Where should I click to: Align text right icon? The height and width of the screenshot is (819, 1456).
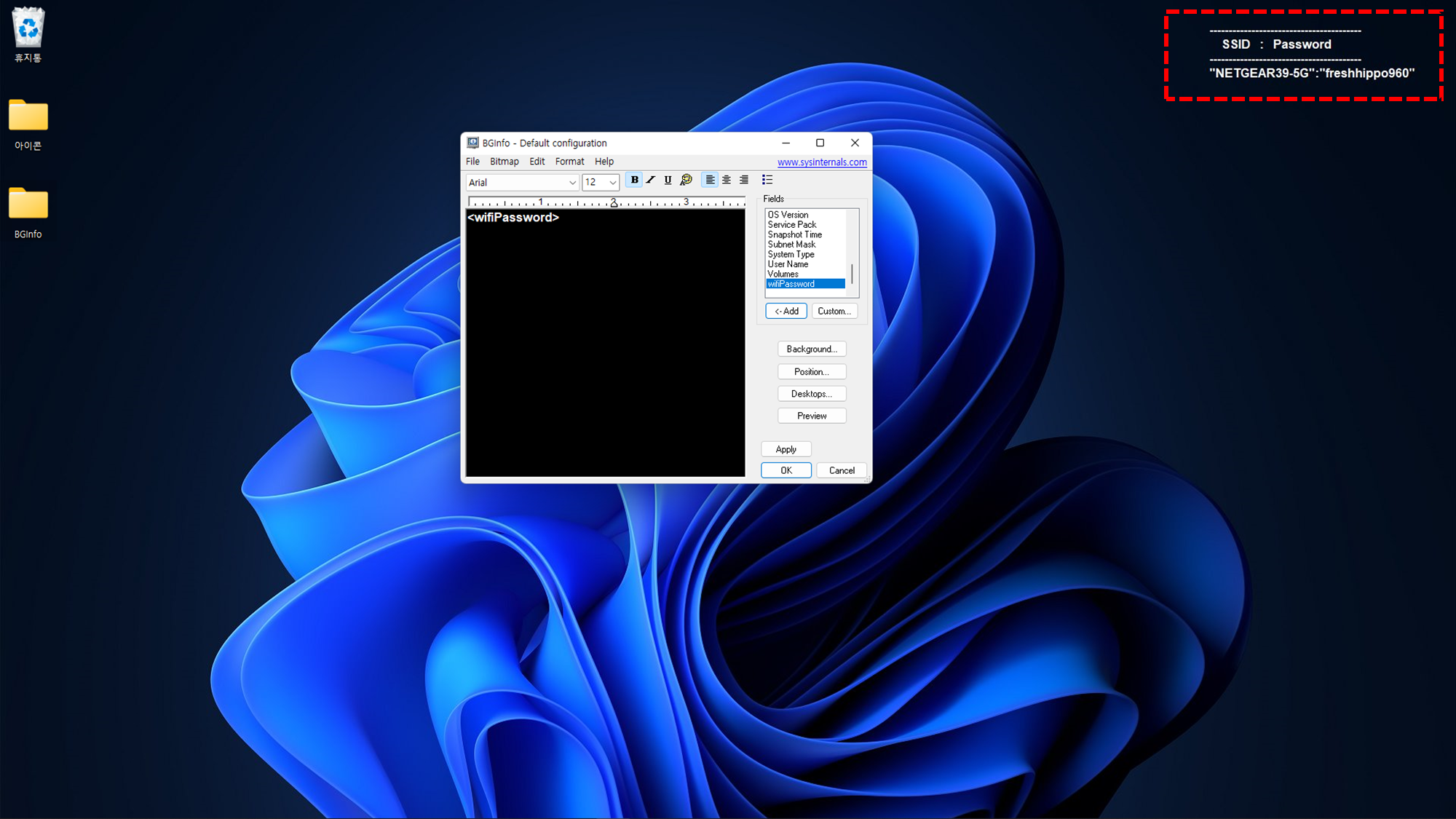point(743,180)
